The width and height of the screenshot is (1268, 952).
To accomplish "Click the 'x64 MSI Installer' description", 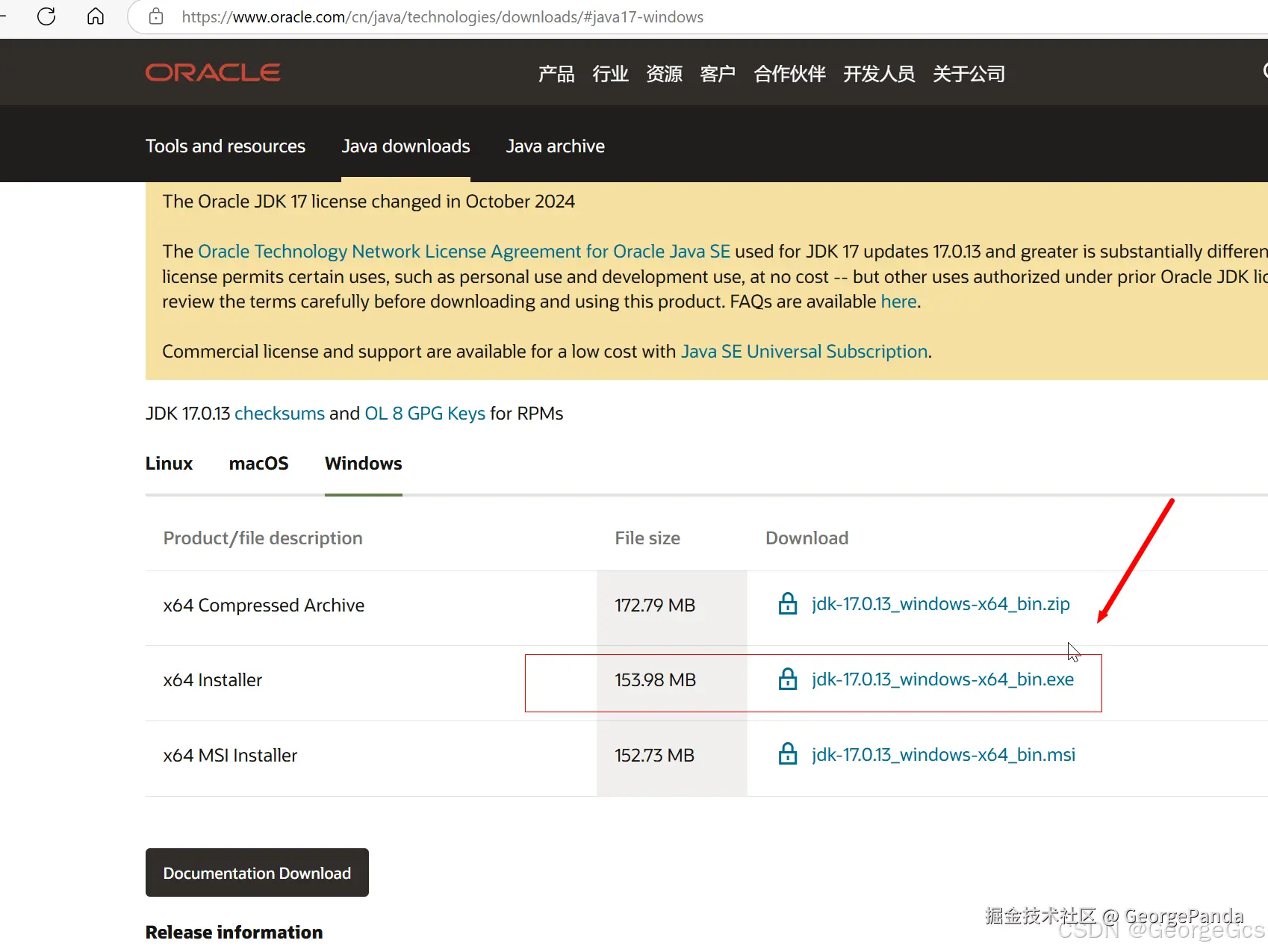I will (230, 756).
